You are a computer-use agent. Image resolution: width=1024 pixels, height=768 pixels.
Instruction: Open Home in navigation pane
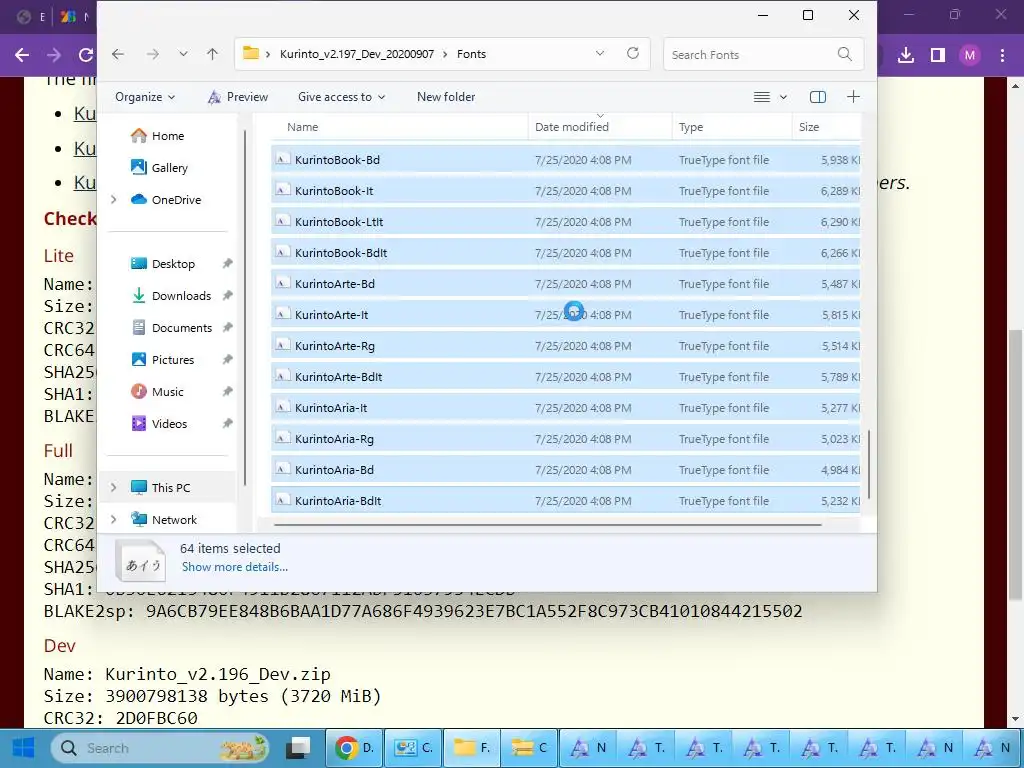coord(167,136)
